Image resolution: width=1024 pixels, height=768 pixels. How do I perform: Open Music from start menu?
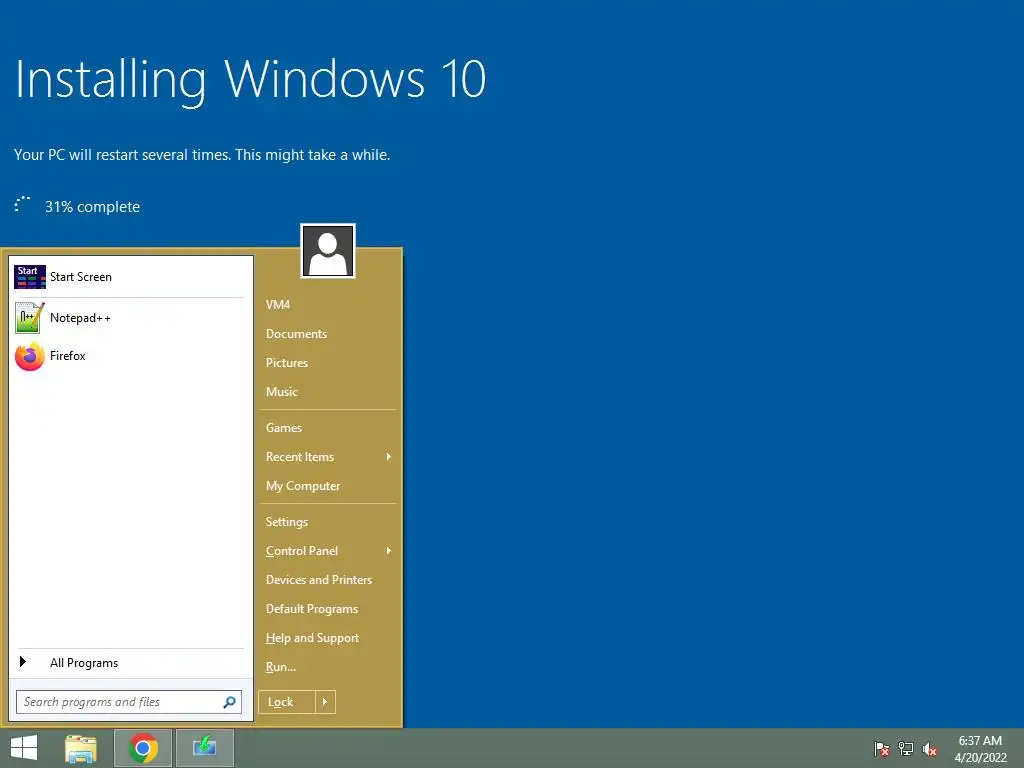281,392
